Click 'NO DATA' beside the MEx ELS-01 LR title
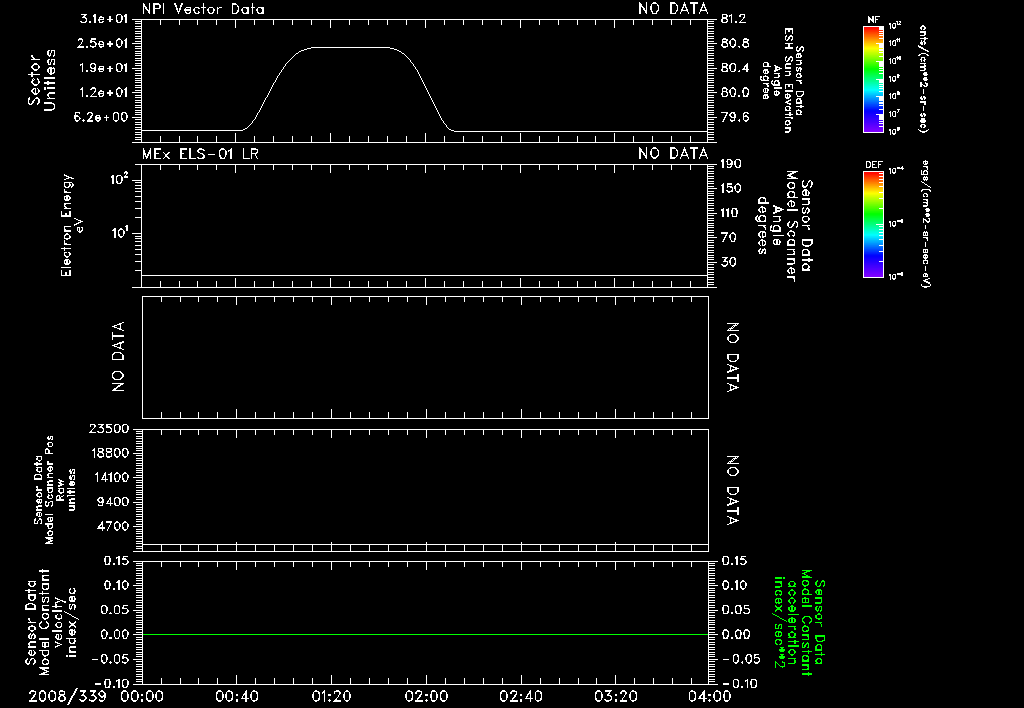This screenshot has height=708, width=1024. [673, 154]
